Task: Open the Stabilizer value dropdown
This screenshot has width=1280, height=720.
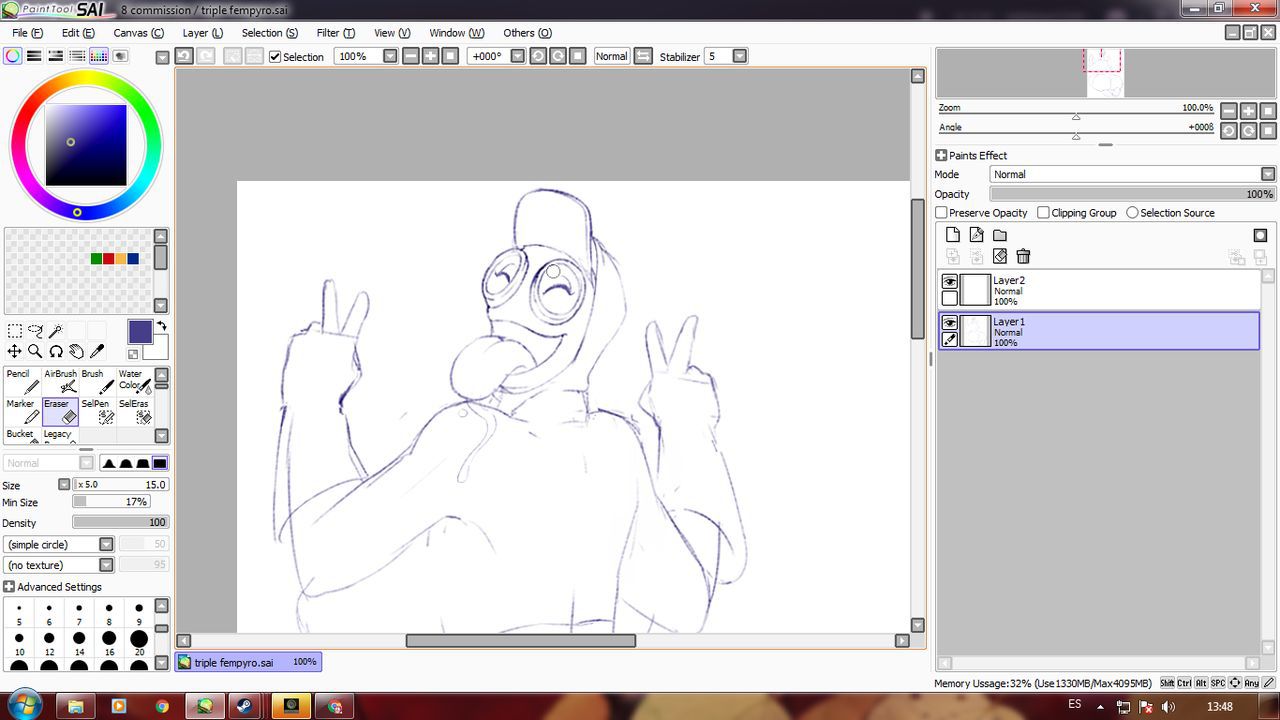Action: tap(740, 56)
